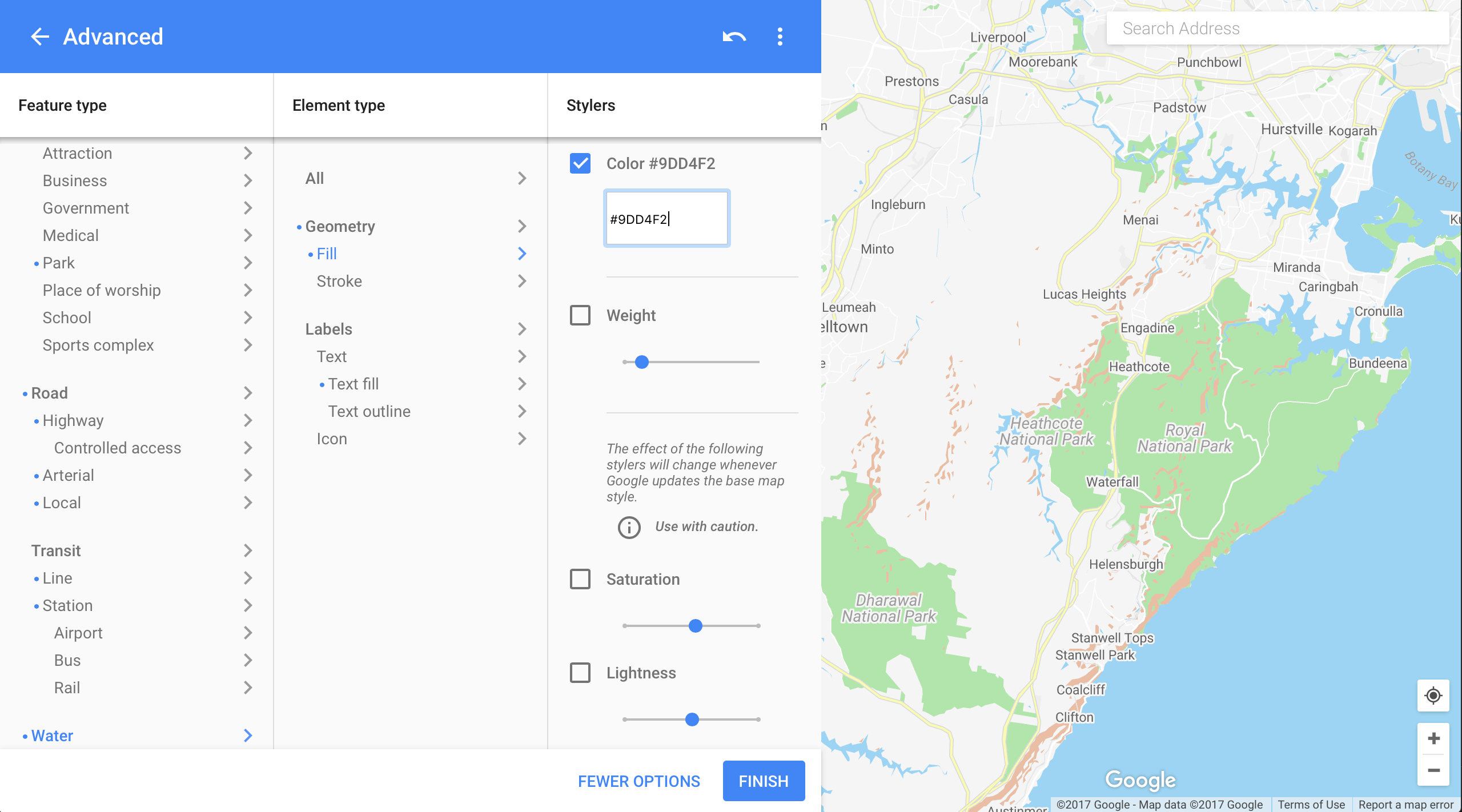The image size is (1462, 812).
Task: Expand the School feature arrow
Action: 248,317
